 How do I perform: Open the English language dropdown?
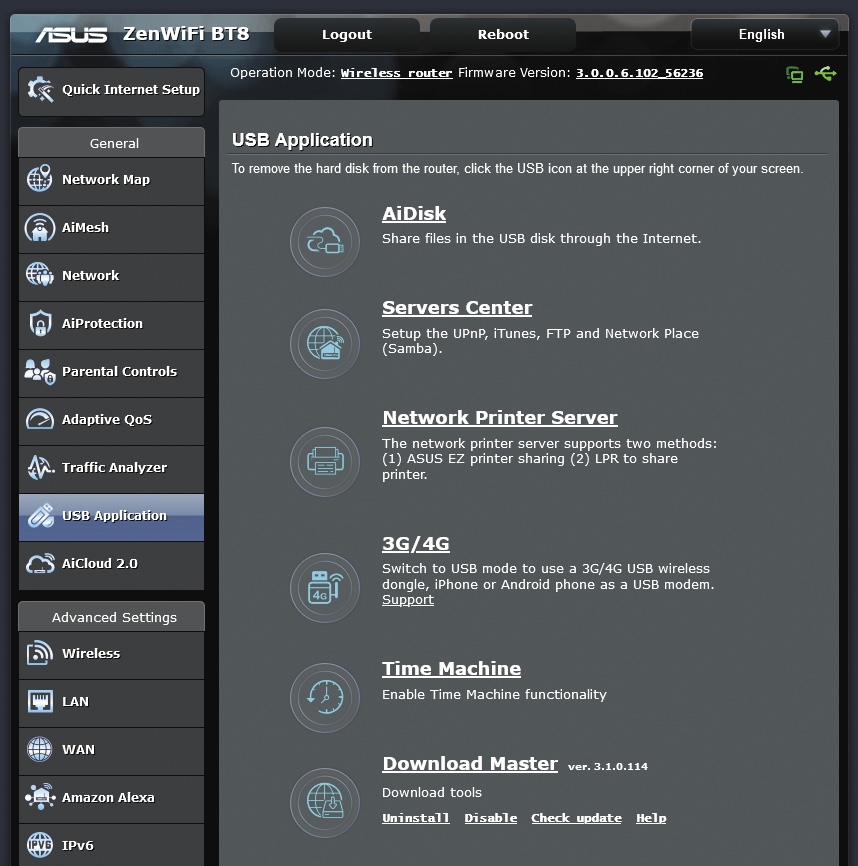[765, 34]
